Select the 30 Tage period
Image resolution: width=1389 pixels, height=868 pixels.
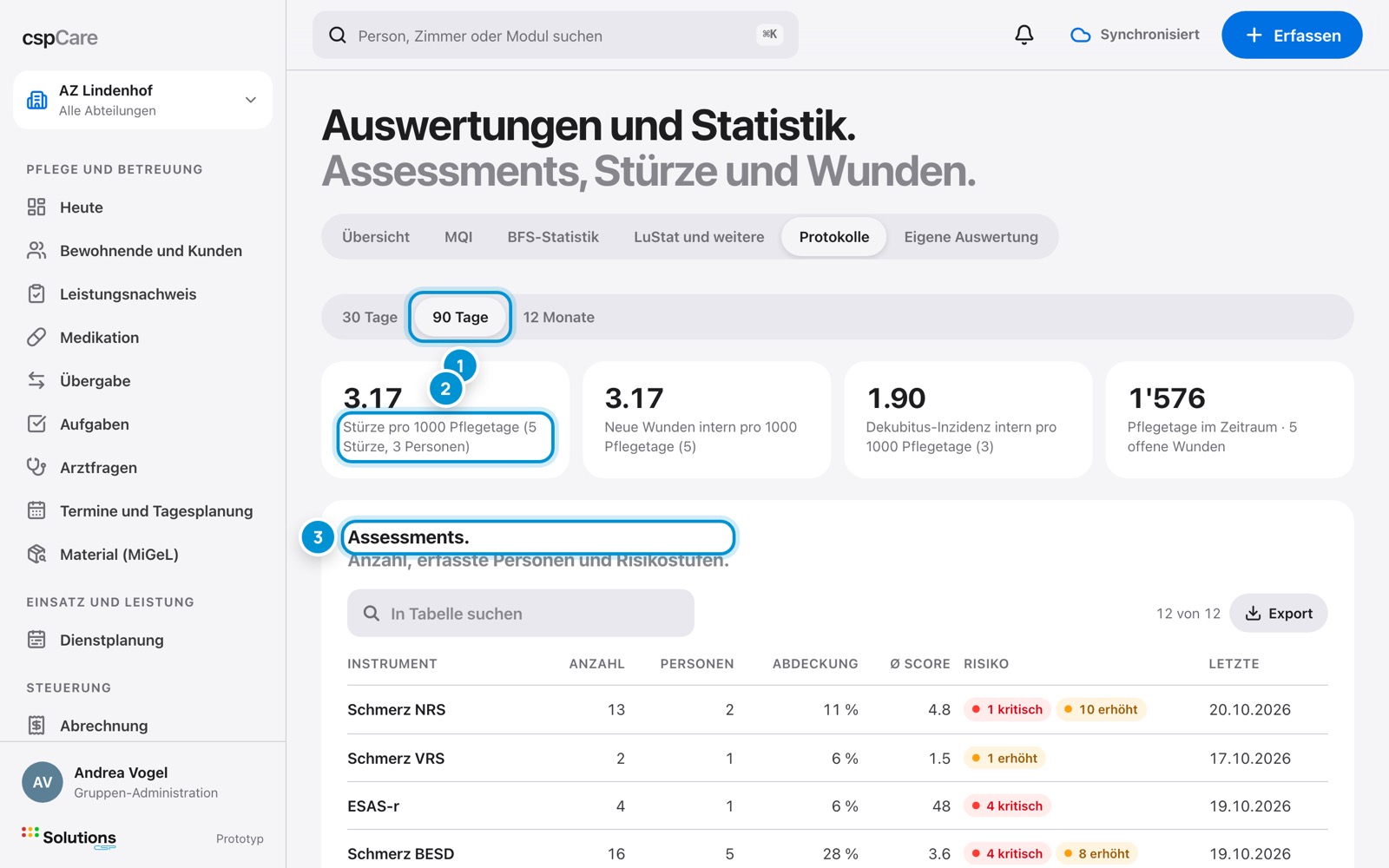click(370, 317)
